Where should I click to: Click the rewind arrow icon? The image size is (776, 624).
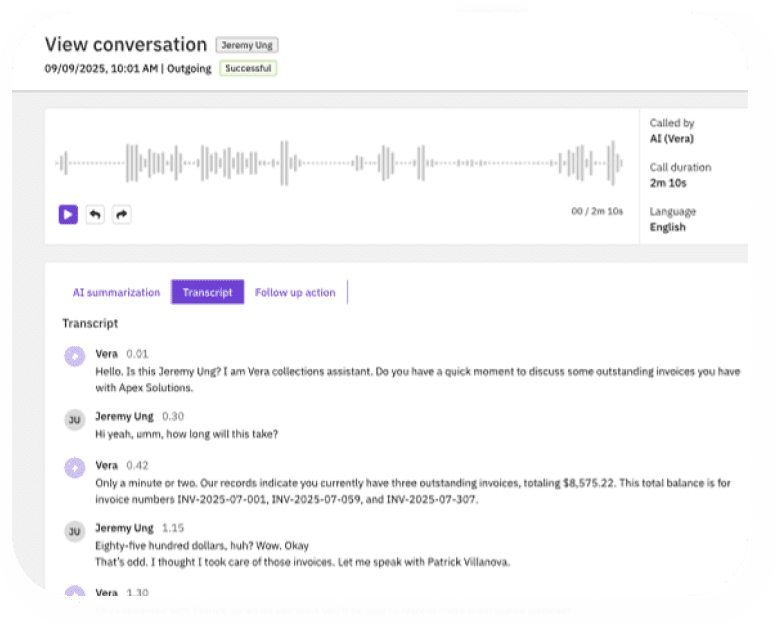[95, 214]
